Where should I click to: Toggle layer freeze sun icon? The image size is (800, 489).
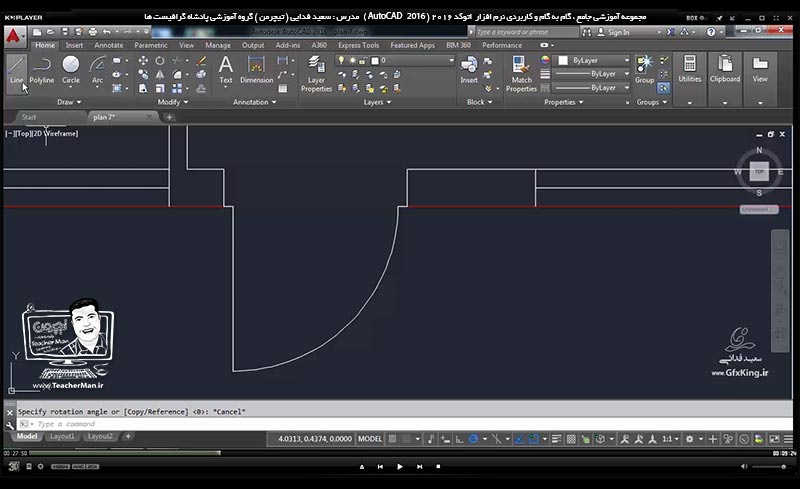[352, 60]
